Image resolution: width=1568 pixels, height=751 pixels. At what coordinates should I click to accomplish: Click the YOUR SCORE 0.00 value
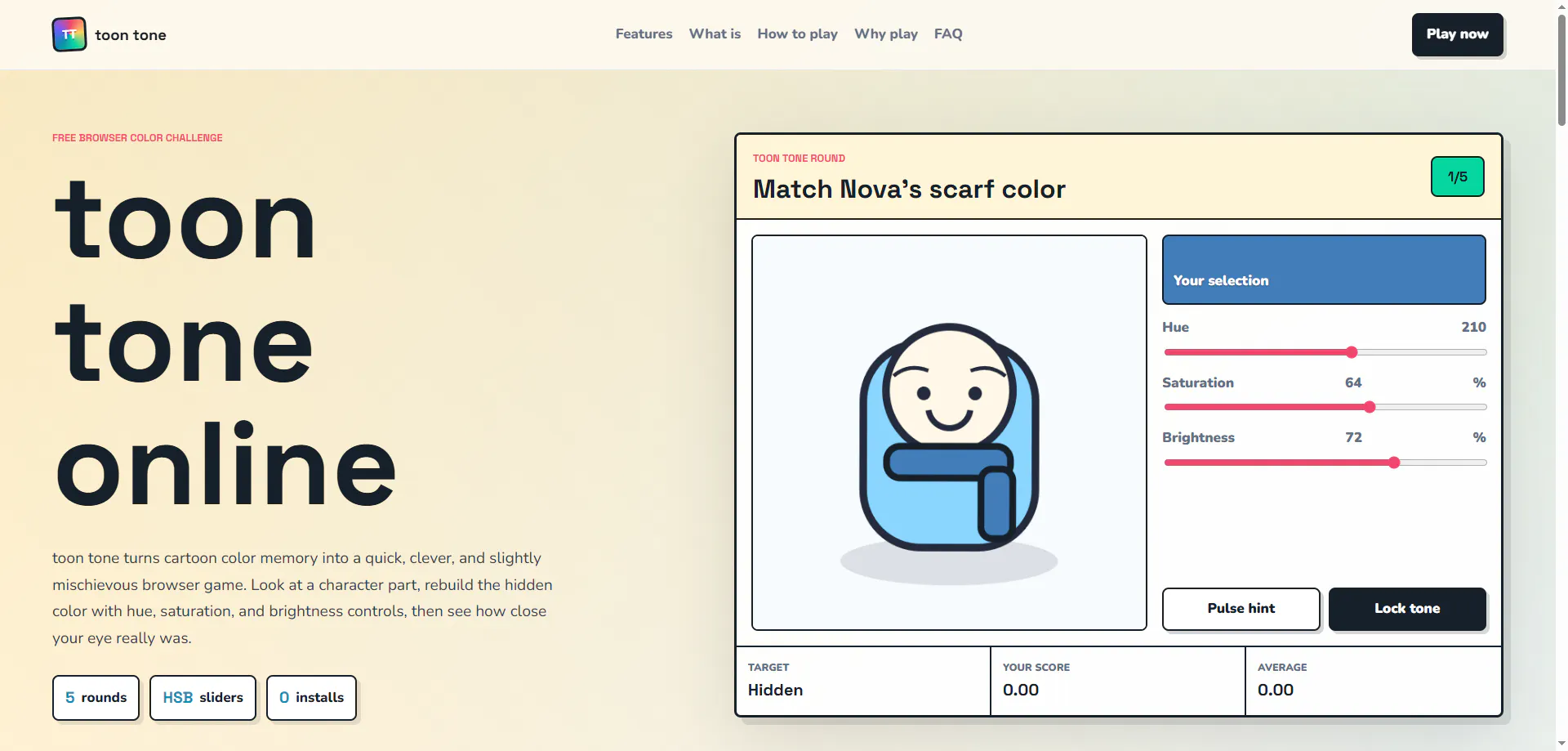coord(1021,690)
